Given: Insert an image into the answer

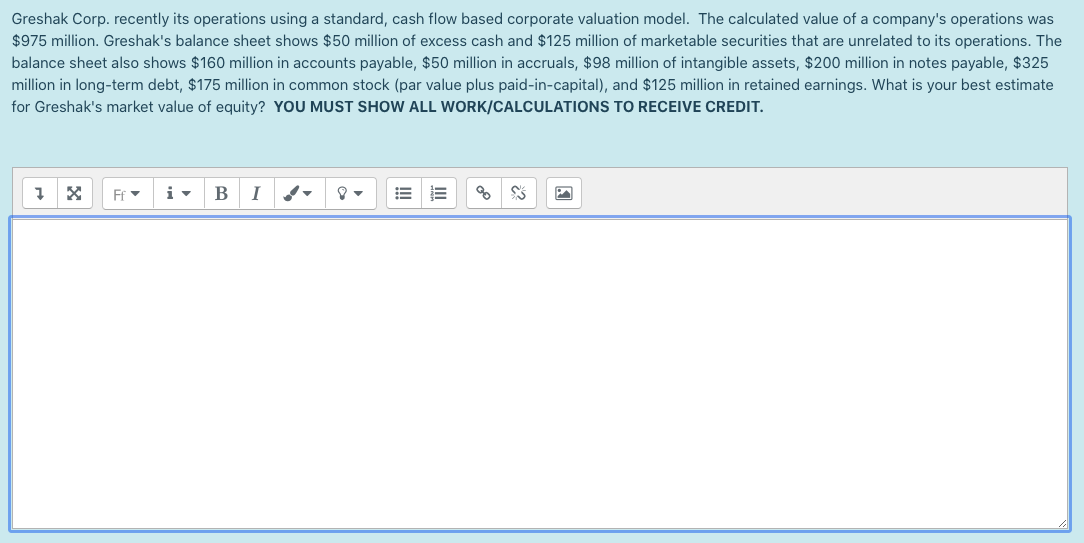Looking at the screenshot, I should 563,194.
